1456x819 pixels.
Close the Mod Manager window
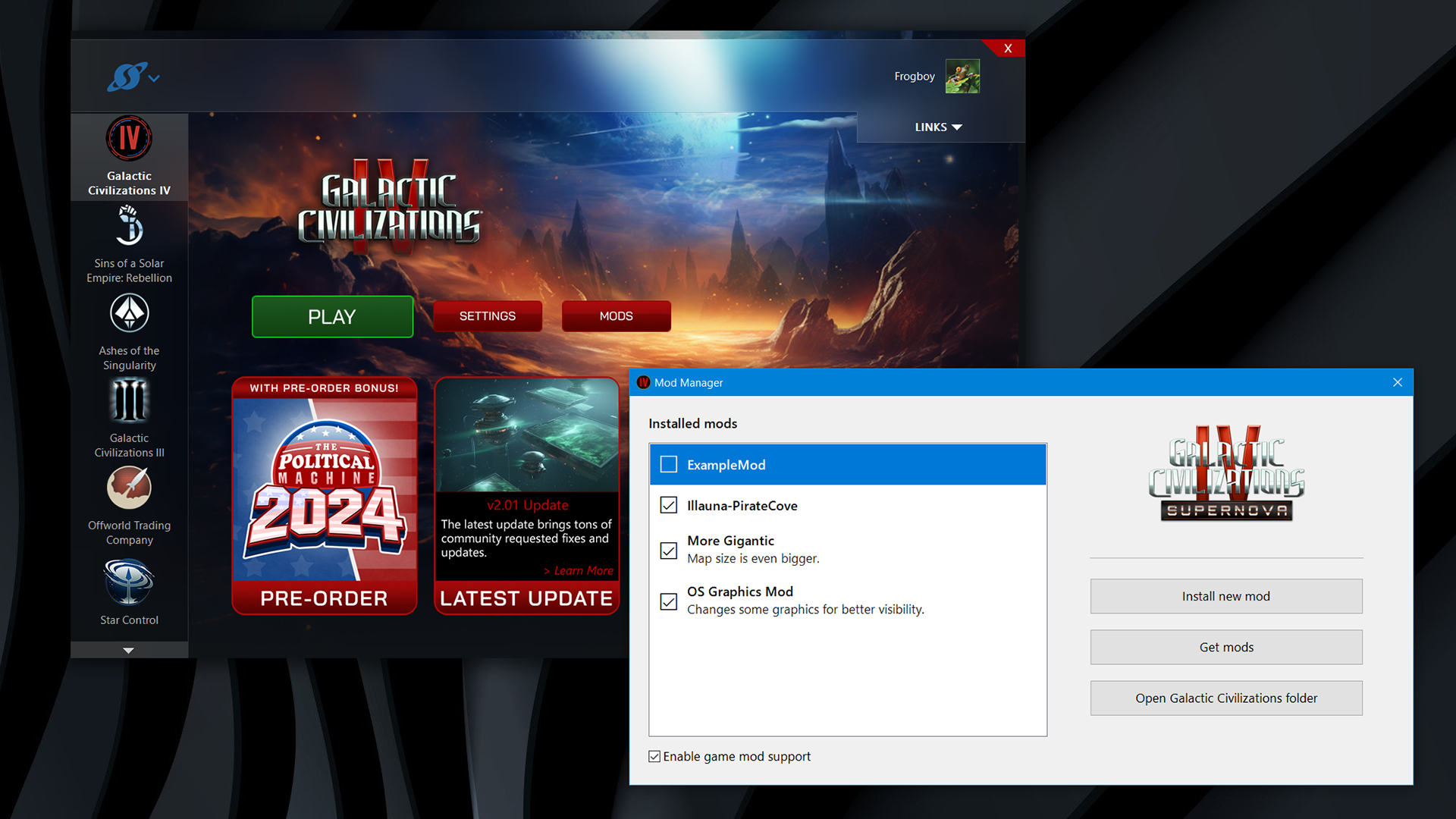[x=1398, y=382]
